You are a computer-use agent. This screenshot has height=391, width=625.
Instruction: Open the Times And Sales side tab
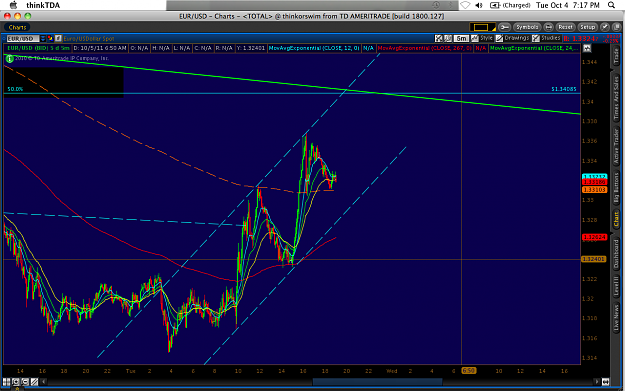(616, 98)
